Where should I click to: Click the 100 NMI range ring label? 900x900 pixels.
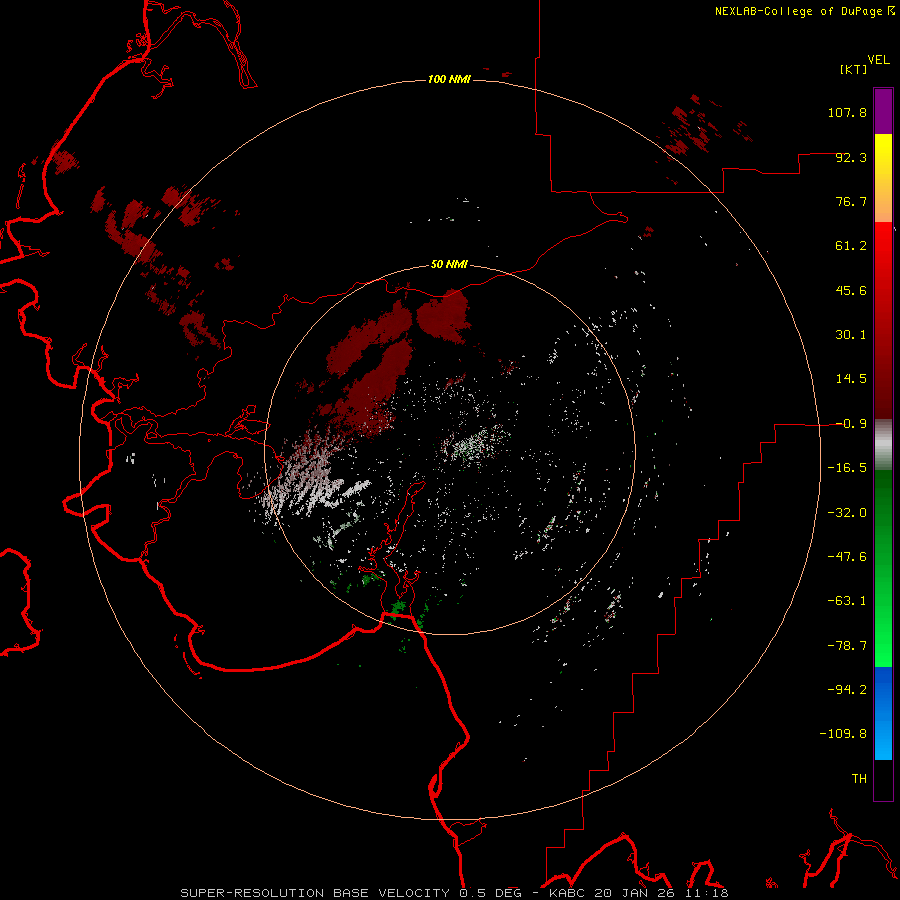click(449, 79)
